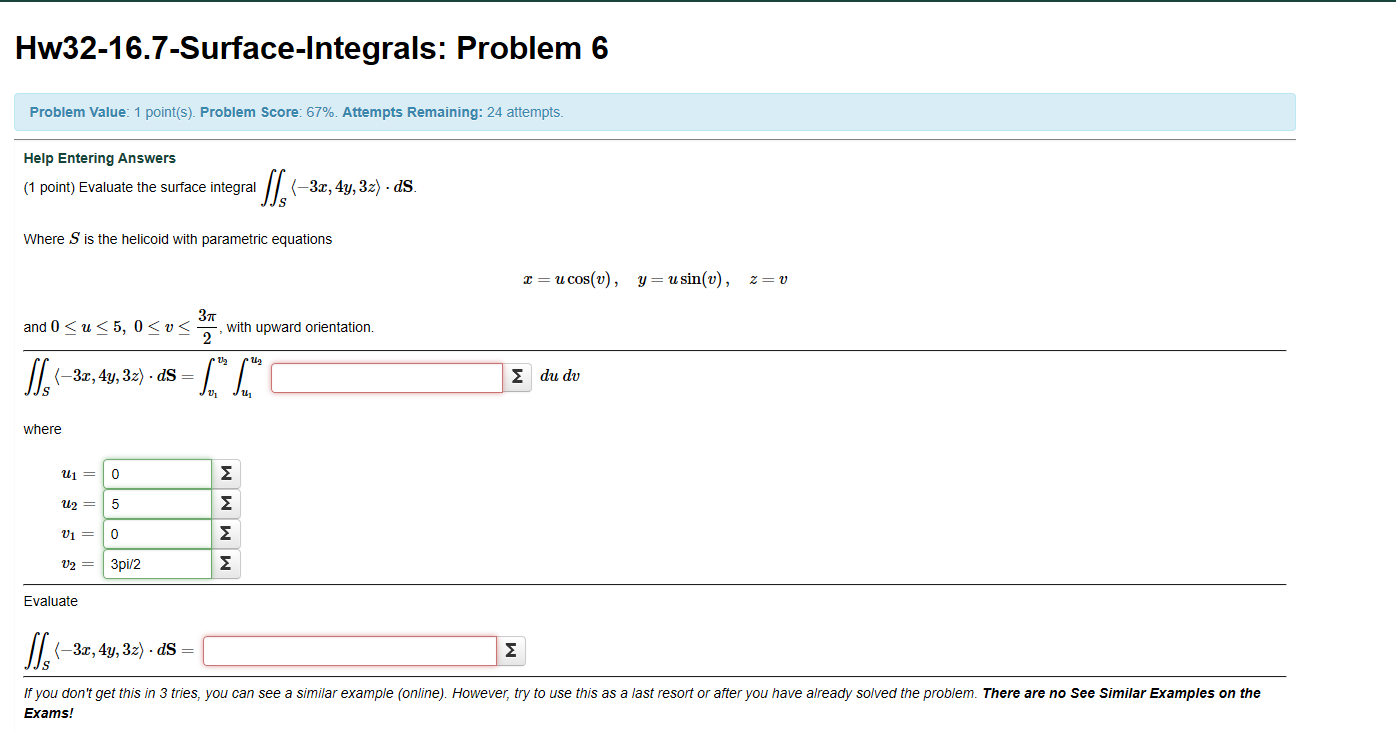Open the Help Entering Answers link
The height and width of the screenshot is (741, 1396).
(99, 158)
